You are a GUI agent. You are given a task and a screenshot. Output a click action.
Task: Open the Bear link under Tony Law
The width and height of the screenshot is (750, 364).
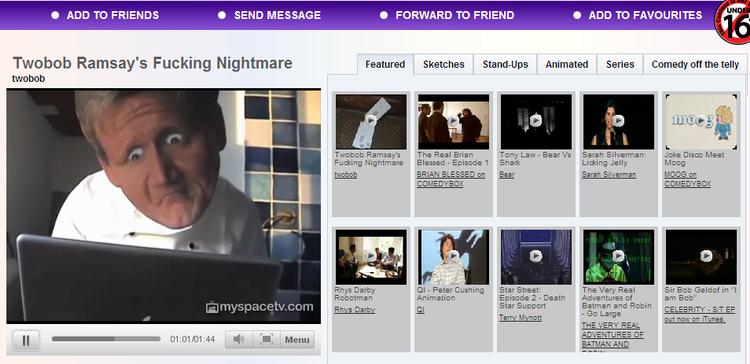click(x=507, y=175)
